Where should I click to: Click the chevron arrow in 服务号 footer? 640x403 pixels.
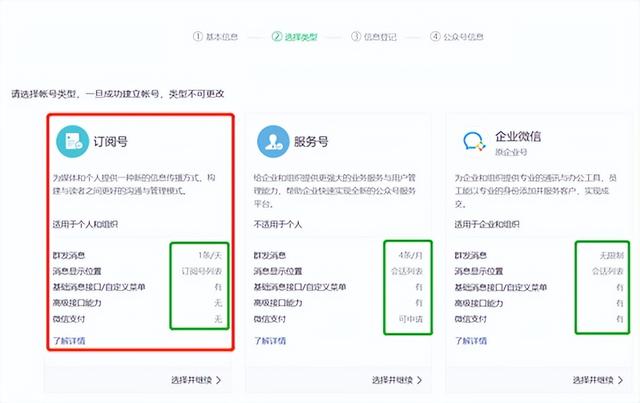pyautogui.click(x=420, y=380)
